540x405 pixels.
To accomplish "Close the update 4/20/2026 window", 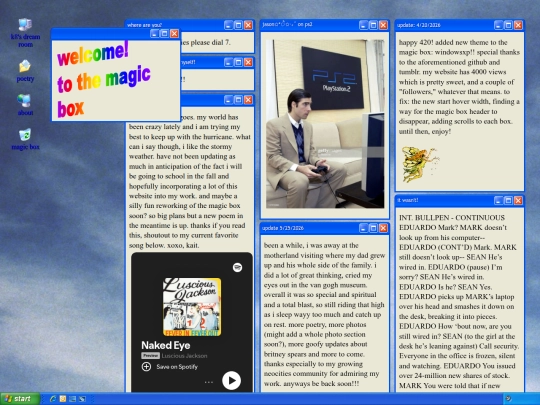I will pos(518,25).
